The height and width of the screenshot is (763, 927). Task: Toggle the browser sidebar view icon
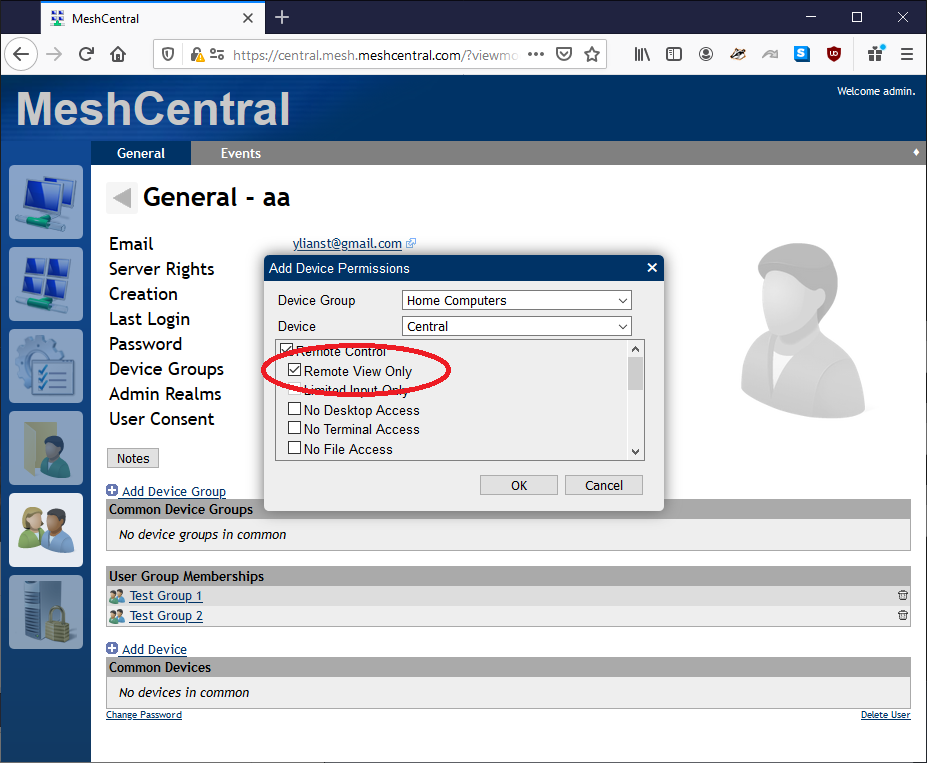[674, 54]
